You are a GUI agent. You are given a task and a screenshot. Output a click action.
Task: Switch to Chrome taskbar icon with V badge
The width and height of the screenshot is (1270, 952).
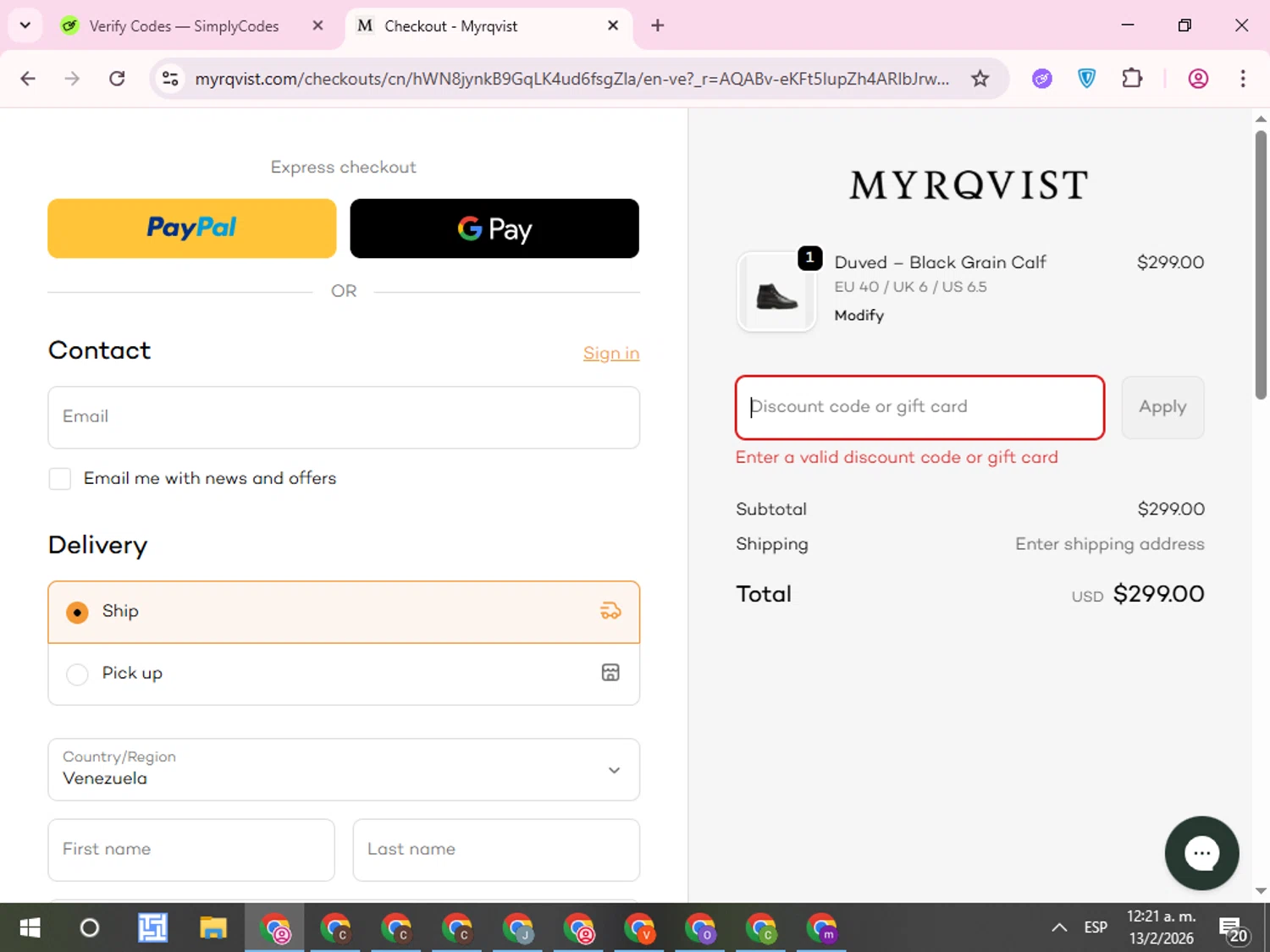click(x=639, y=928)
